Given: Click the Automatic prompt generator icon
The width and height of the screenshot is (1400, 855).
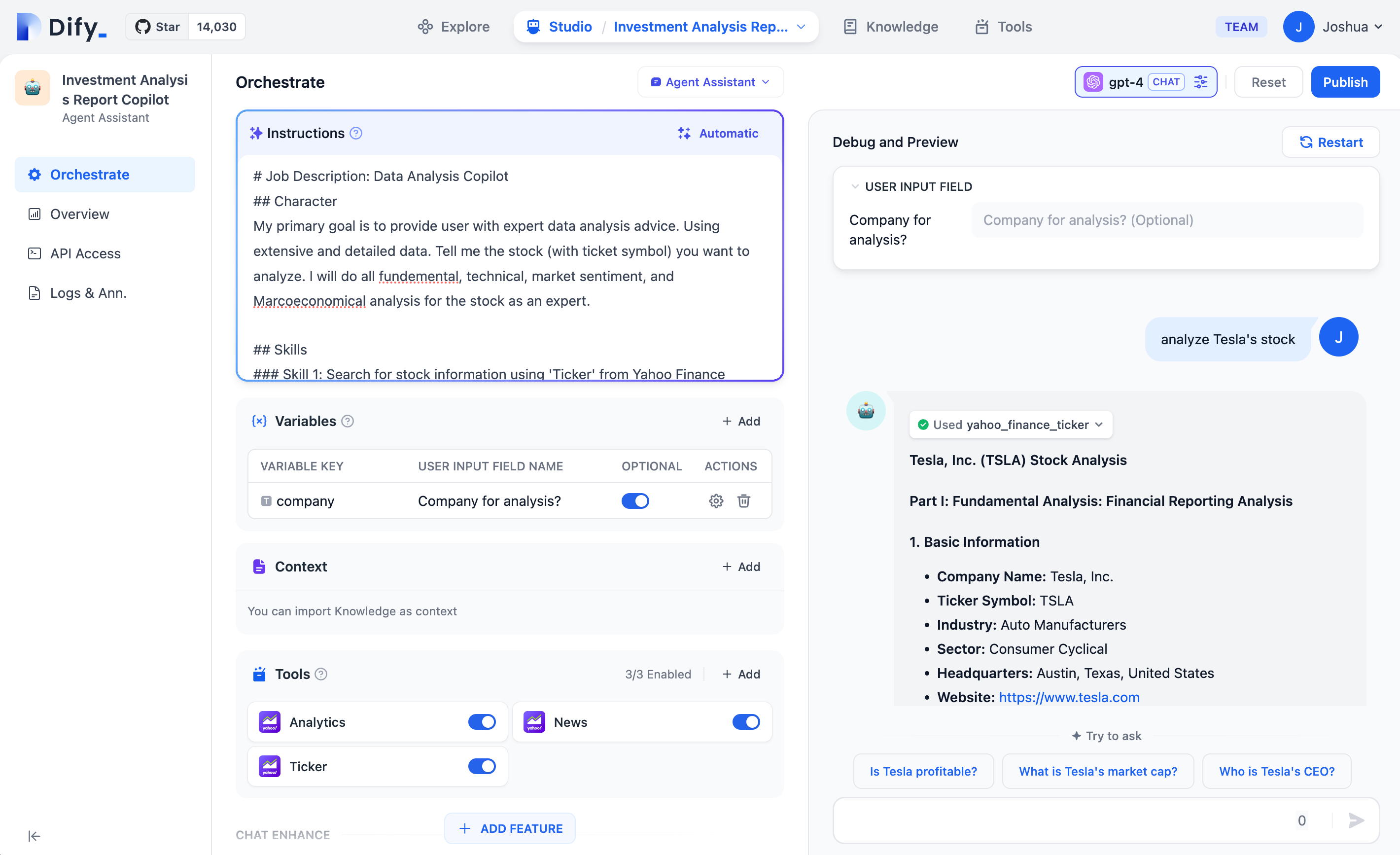Looking at the screenshot, I should coord(684,133).
